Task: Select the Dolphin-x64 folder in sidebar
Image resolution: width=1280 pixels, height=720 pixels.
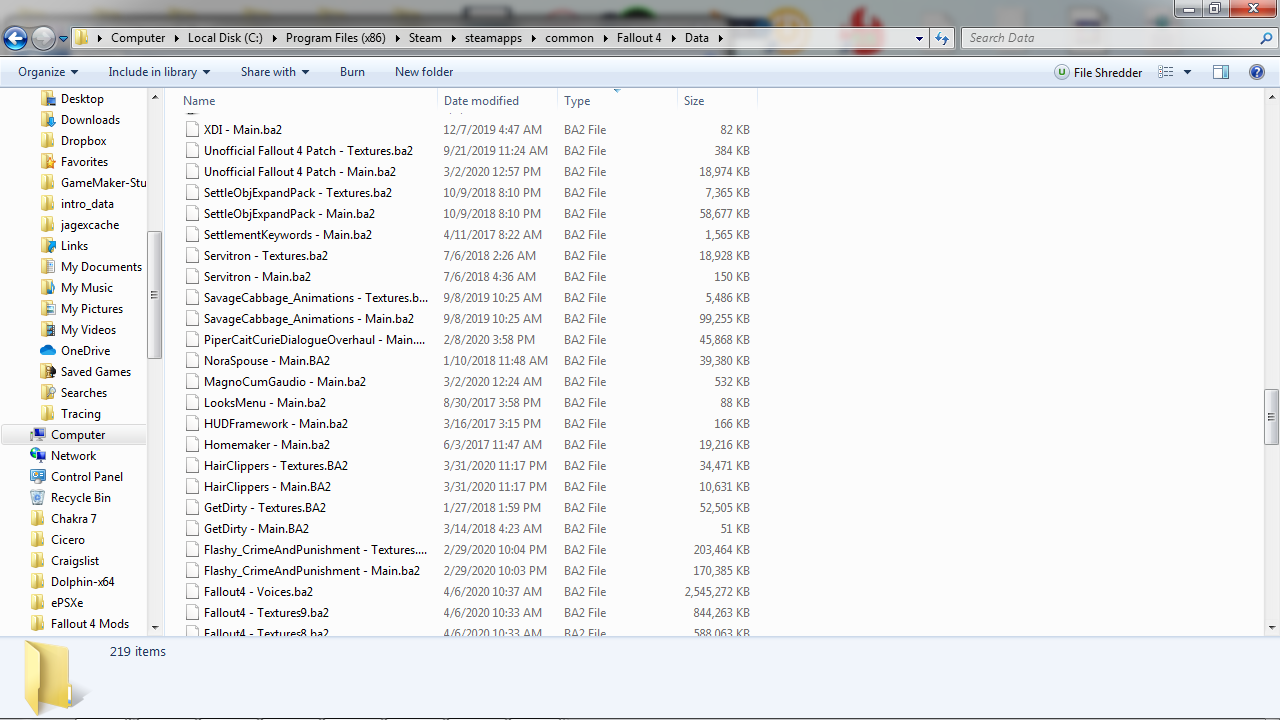Action: coord(83,582)
